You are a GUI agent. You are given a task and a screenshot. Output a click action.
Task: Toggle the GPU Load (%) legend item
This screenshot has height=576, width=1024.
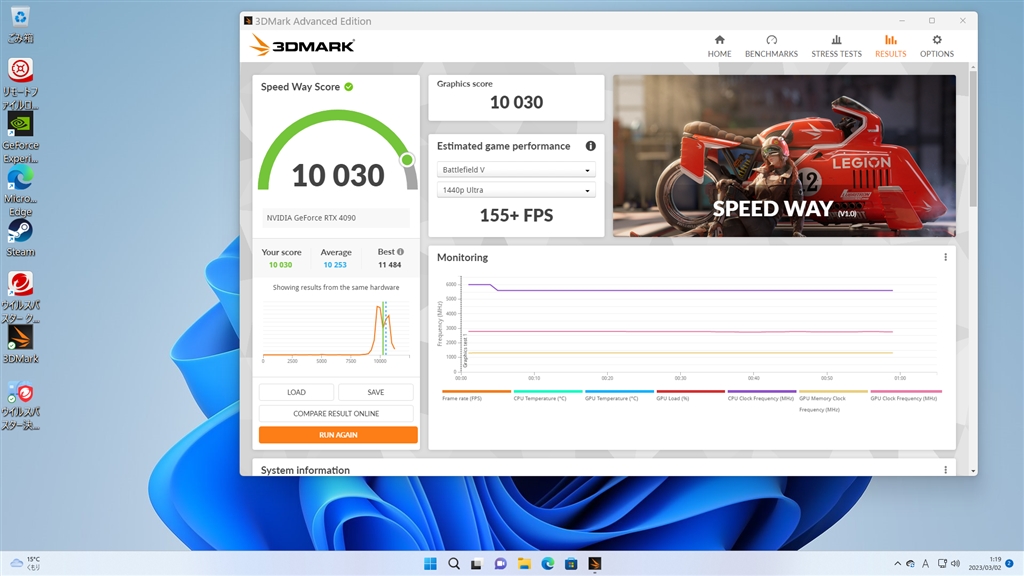click(x=690, y=395)
